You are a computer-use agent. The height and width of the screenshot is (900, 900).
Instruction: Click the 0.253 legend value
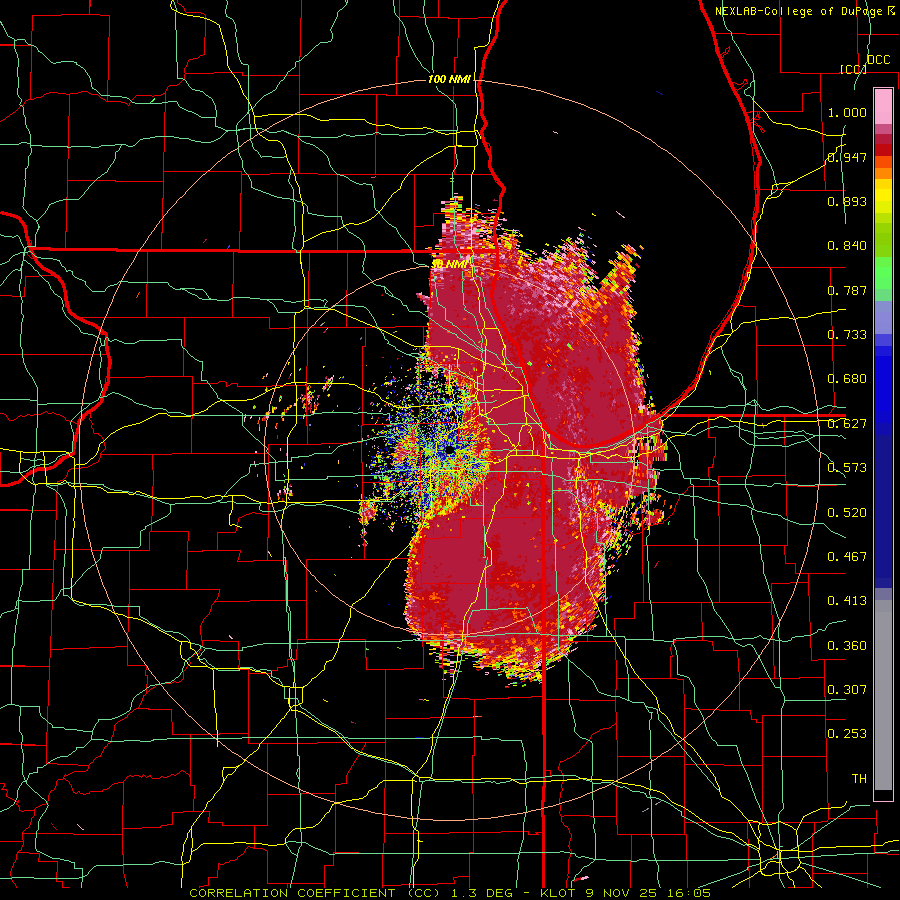[847, 734]
